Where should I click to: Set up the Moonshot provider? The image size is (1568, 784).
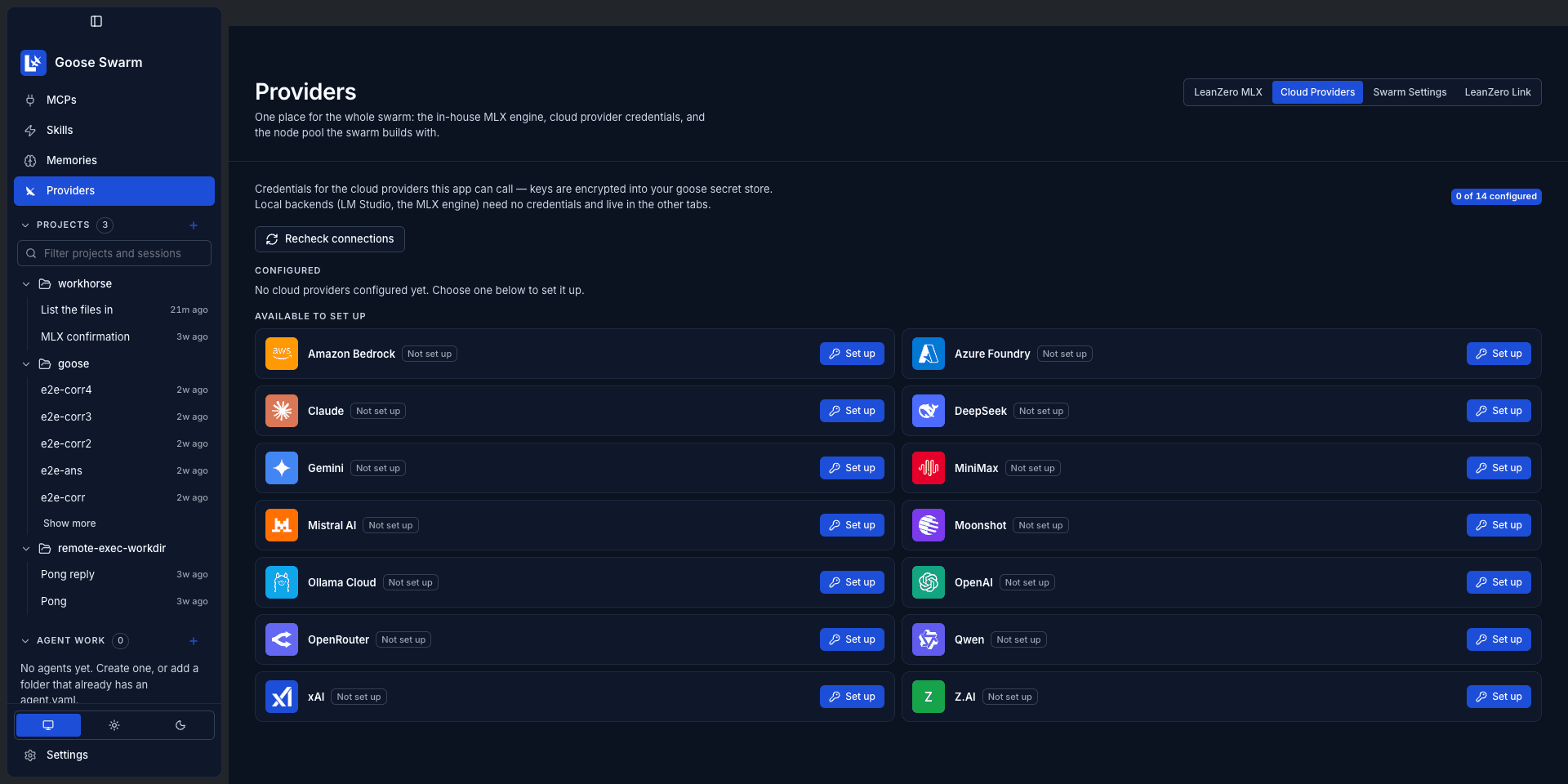click(x=1499, y=525)
